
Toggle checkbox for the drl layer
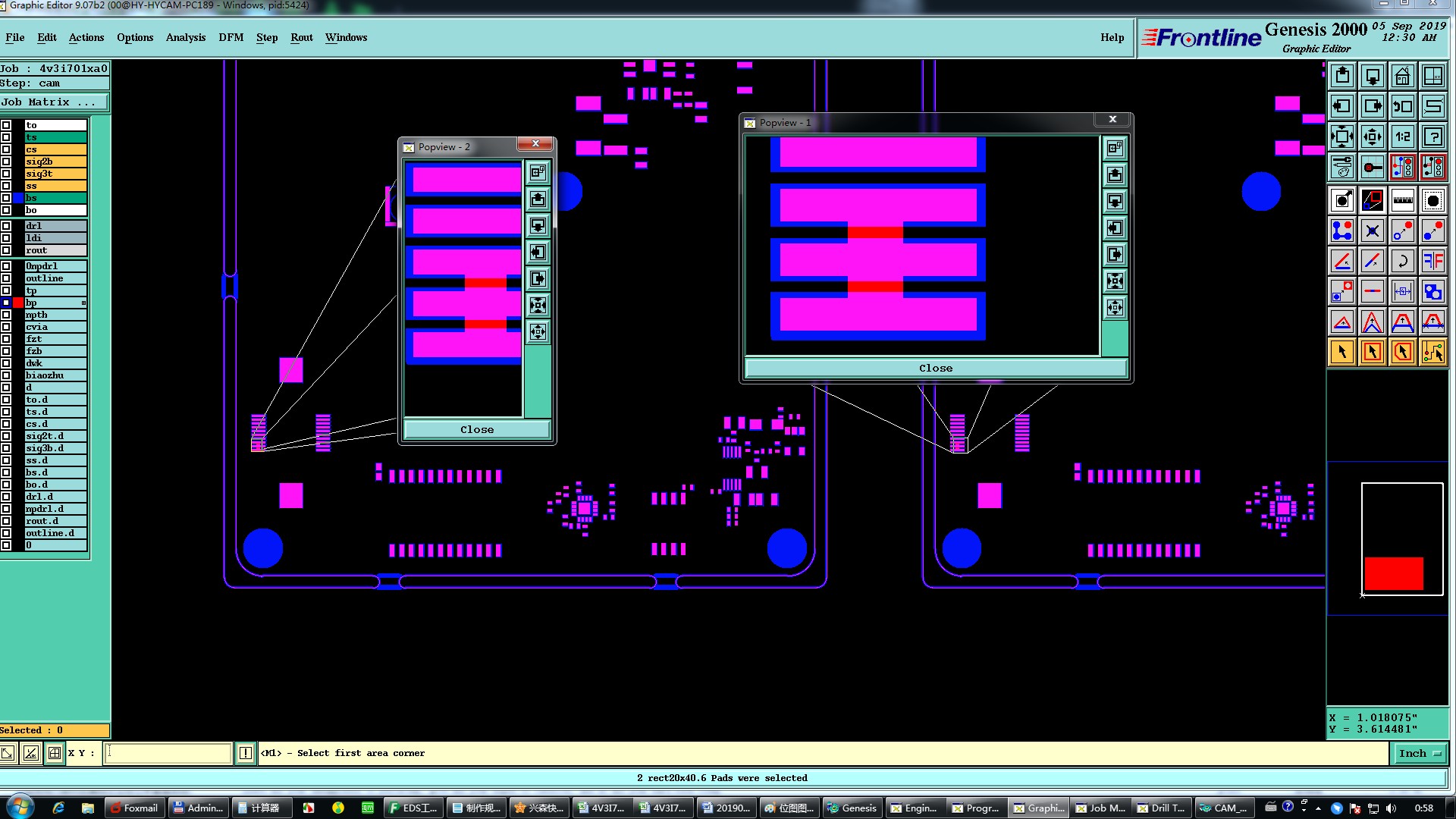pos(6,226)
